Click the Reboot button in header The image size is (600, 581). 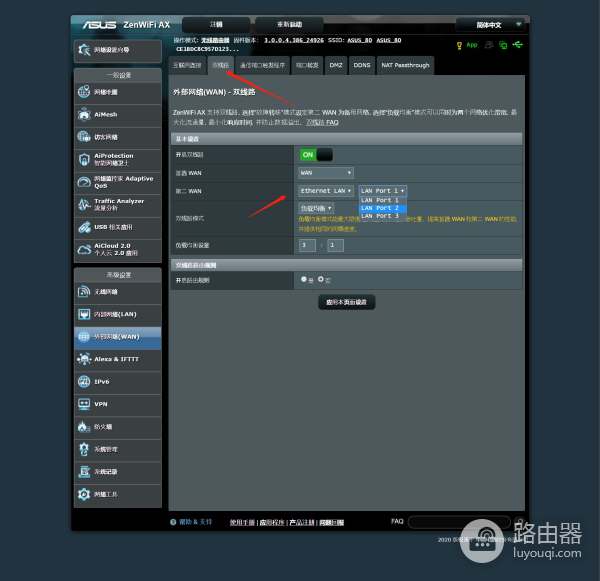tap(289, 24)
